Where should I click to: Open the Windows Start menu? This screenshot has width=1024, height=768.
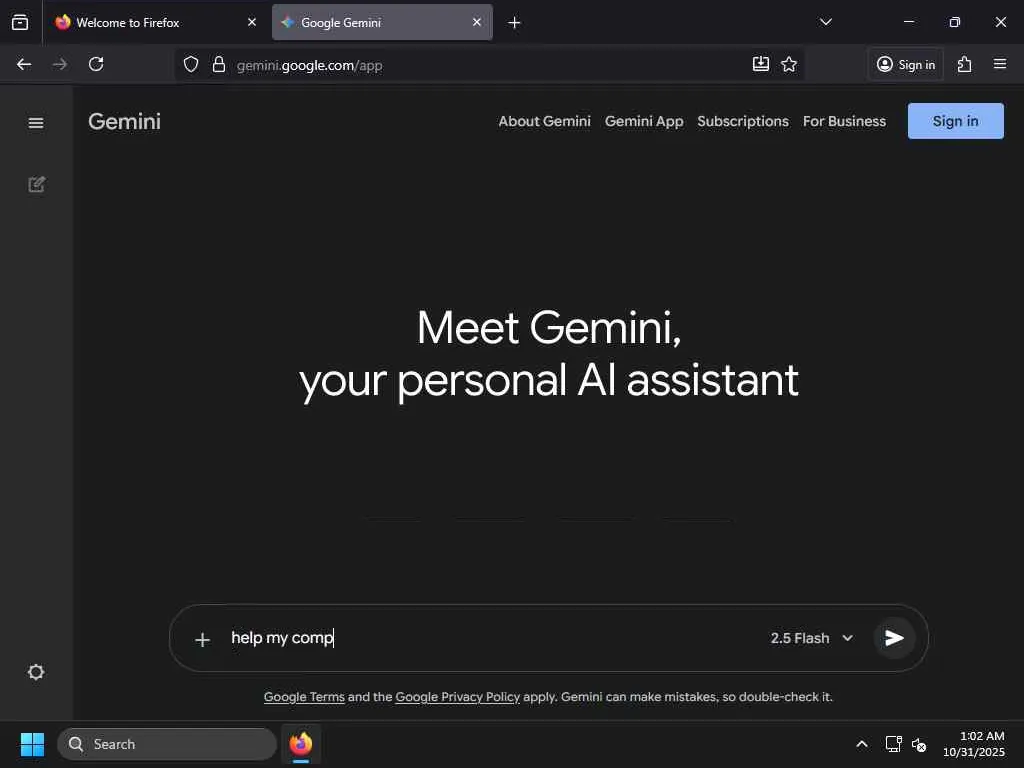click(x=32, y=744)
